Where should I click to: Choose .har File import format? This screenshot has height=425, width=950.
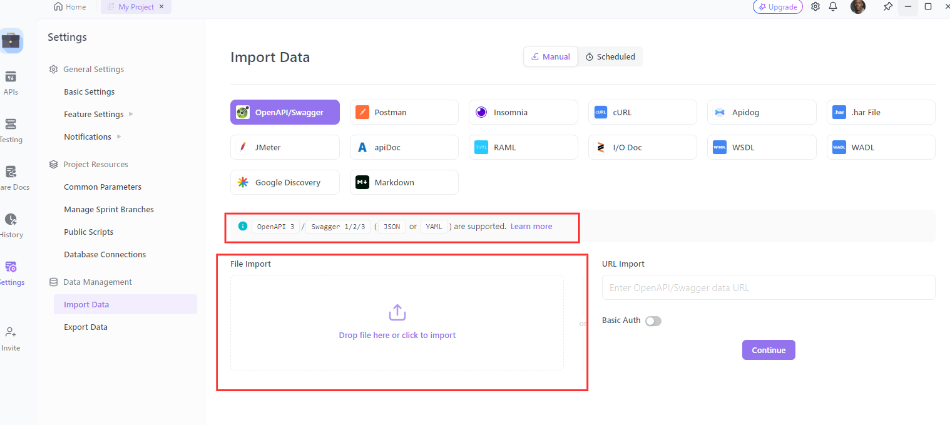pyautogui.click(x=881, y=112)
